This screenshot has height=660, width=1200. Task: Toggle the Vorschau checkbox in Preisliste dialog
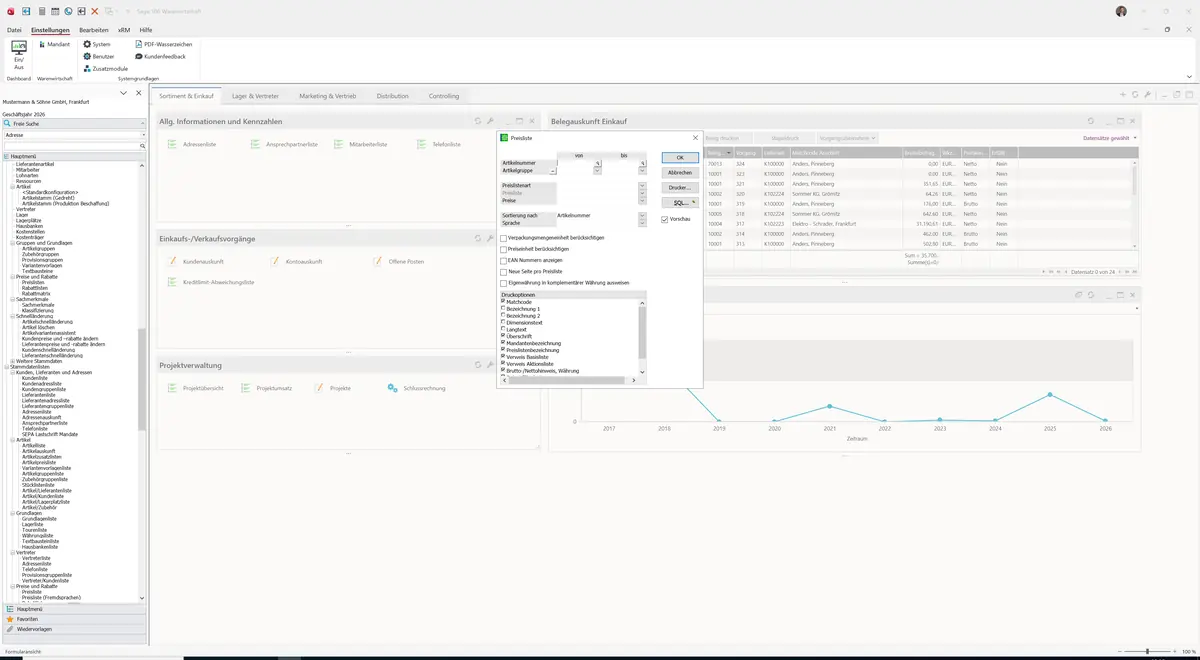coord(665,219)
